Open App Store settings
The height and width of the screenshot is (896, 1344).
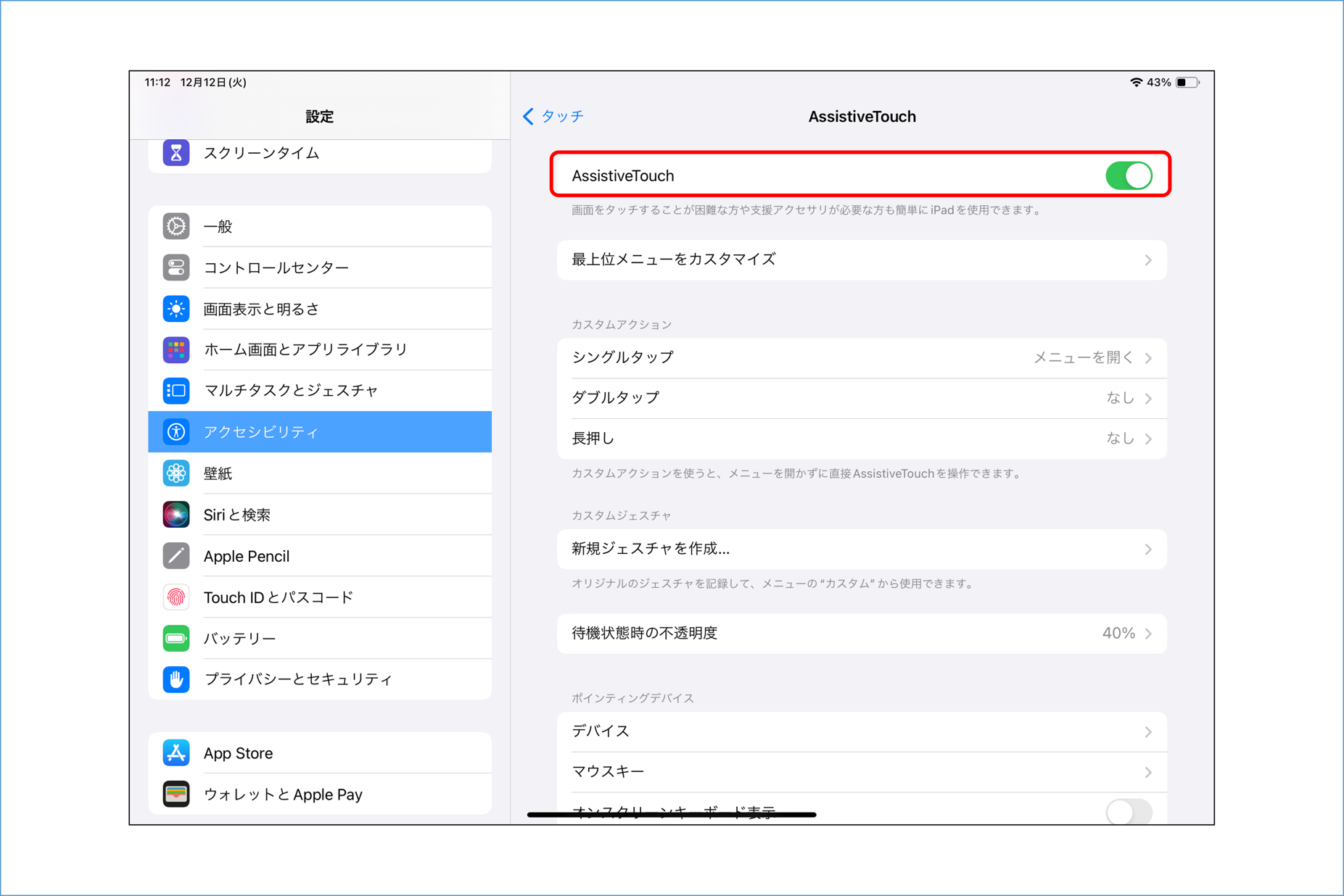click(320, 753)
